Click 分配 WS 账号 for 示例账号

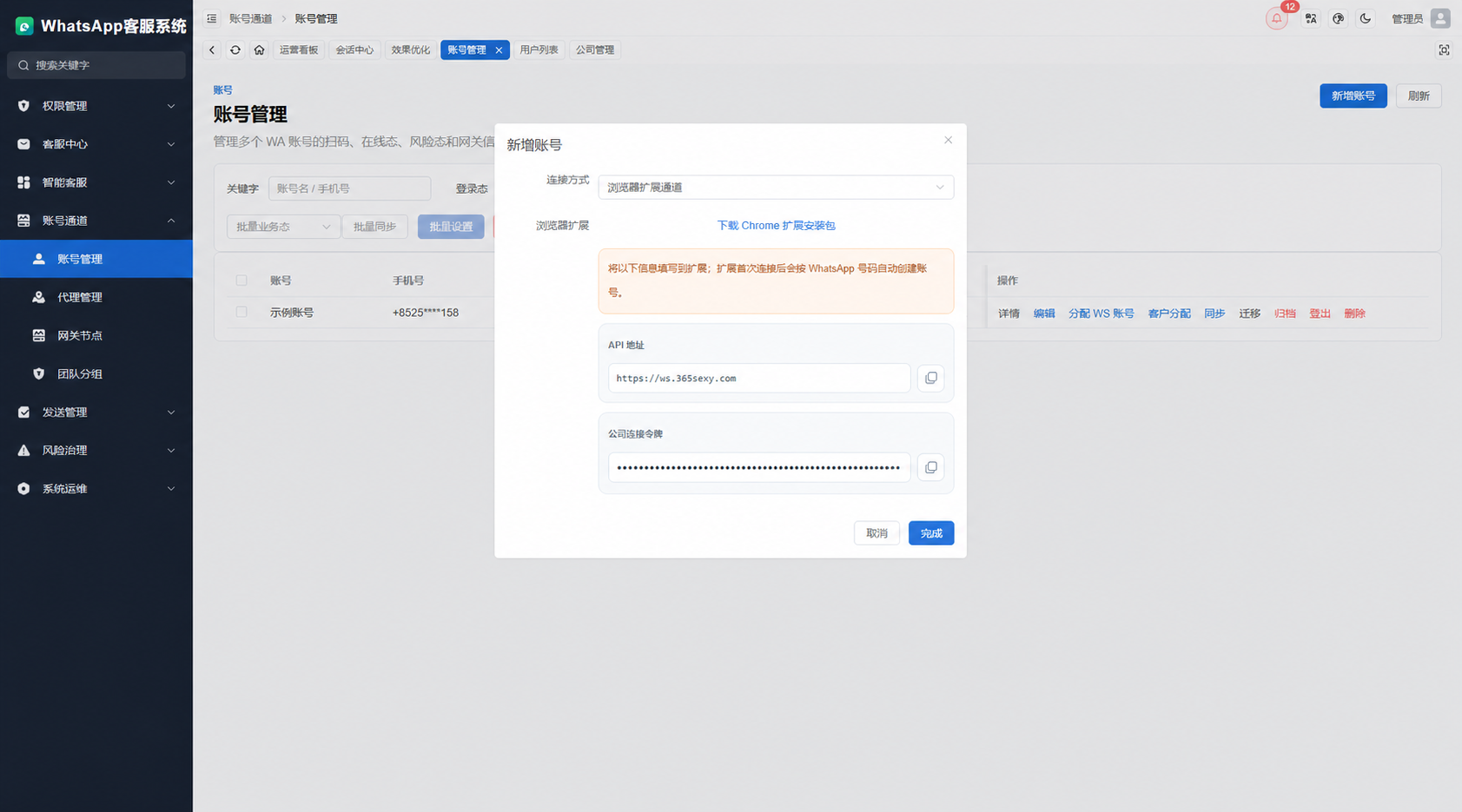click(1101, 314)
